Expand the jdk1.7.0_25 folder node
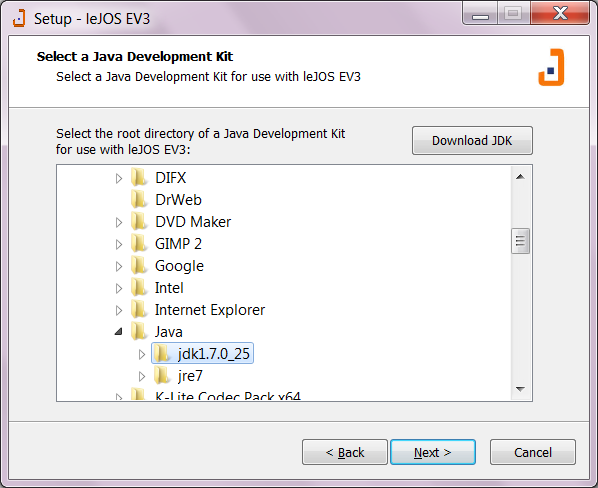Viewport: 598px width, 488px height. pos(141,355)
